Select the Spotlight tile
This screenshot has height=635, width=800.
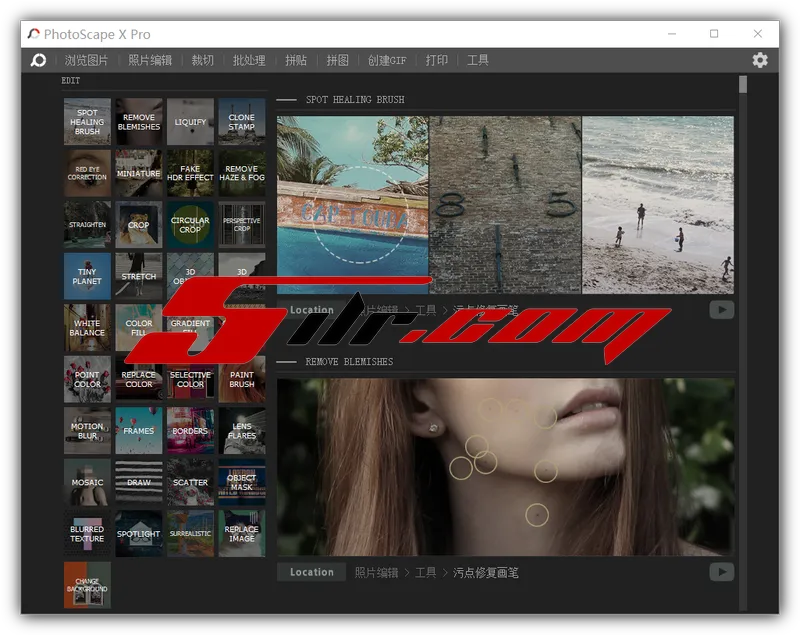139,534
